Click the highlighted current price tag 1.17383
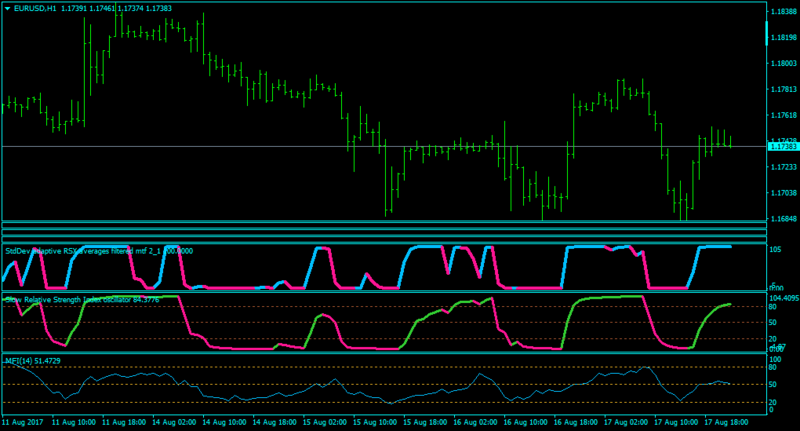The height and width of the screenshot is (431, 800). (x=783, y=146)
